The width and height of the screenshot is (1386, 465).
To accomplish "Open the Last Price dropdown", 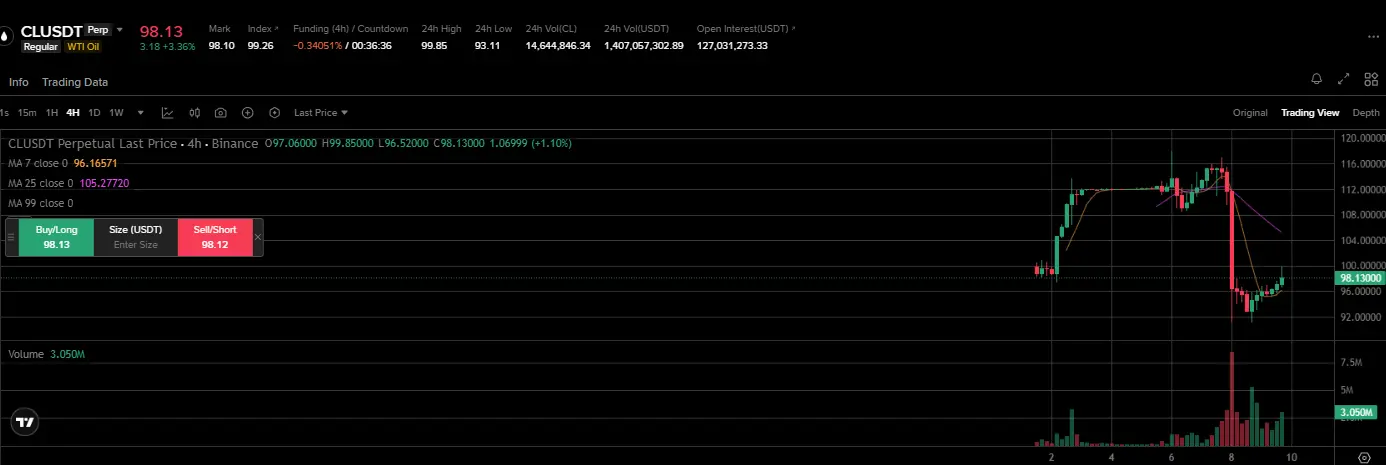I will click(x=321, y=113).
